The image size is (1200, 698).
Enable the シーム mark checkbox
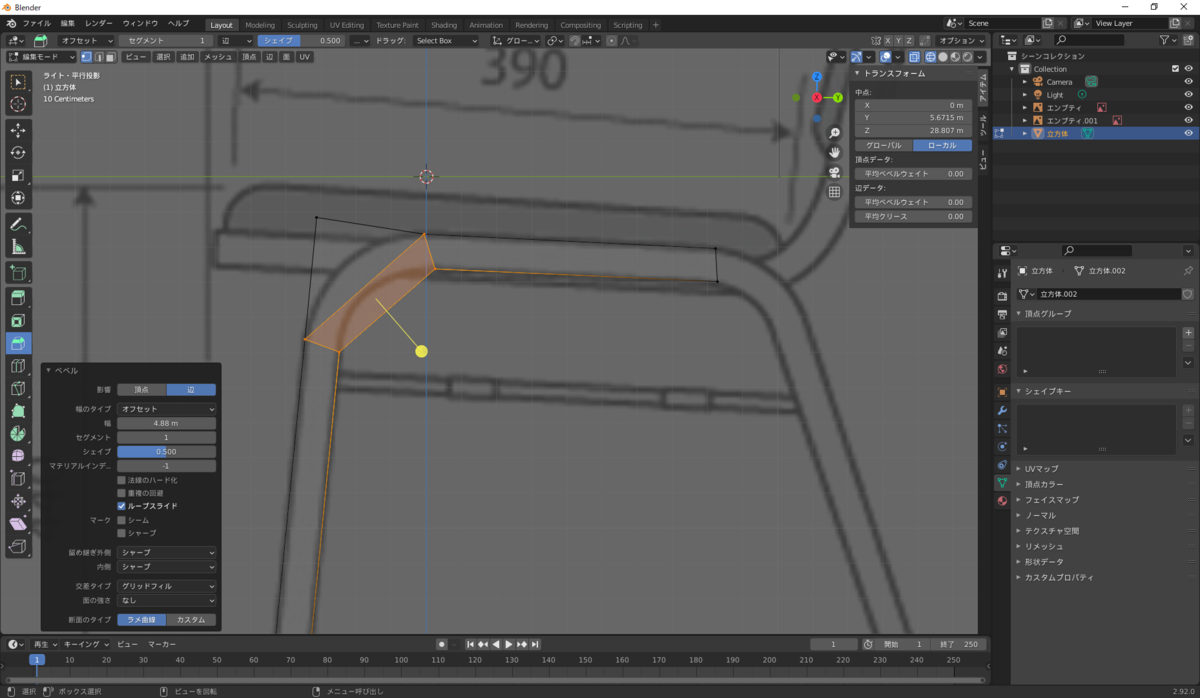[x=122, y=520]
